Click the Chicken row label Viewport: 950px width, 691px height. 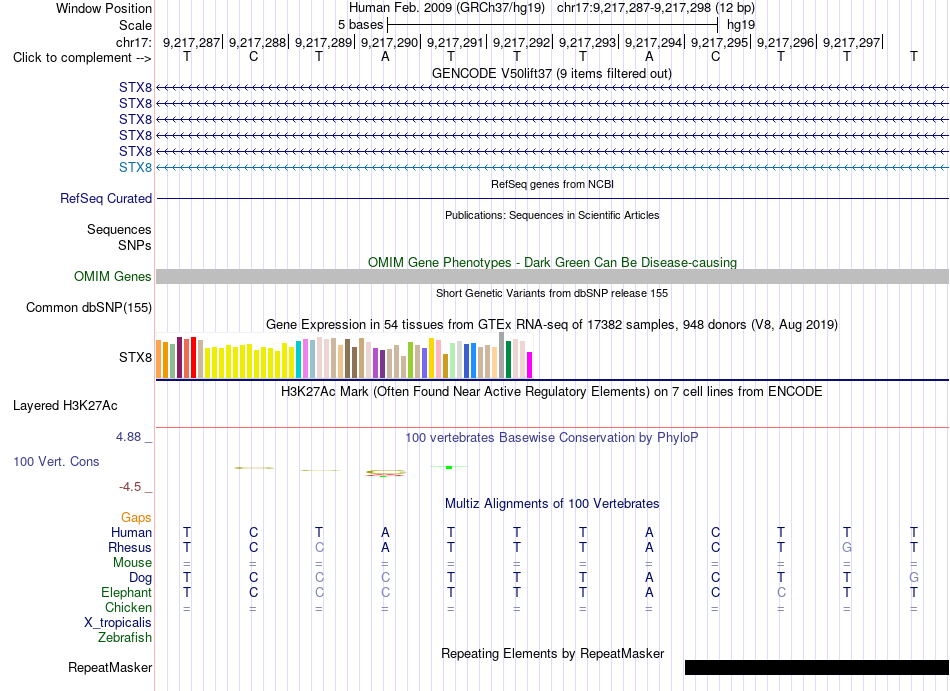[128, 608]
